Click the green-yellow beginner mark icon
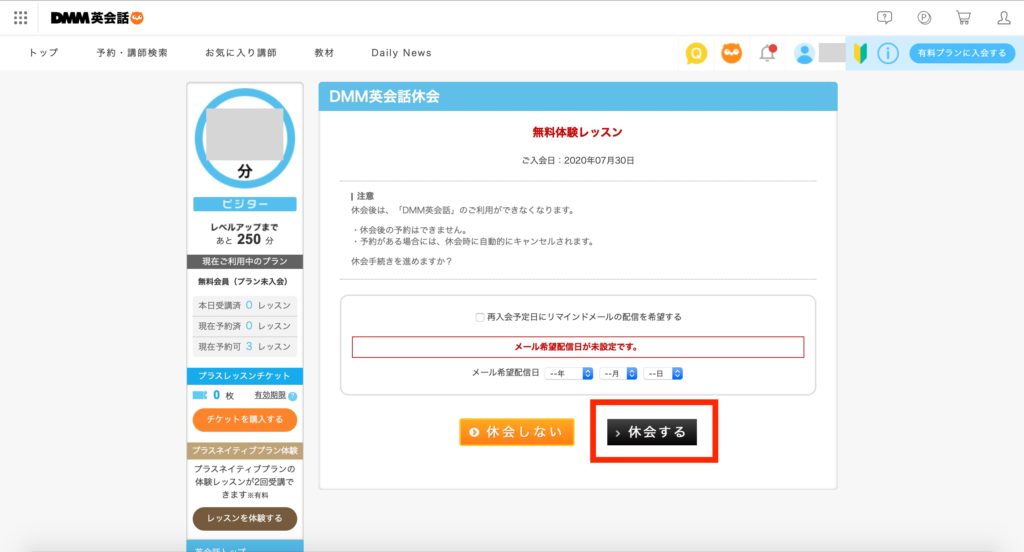 [860, 53]
